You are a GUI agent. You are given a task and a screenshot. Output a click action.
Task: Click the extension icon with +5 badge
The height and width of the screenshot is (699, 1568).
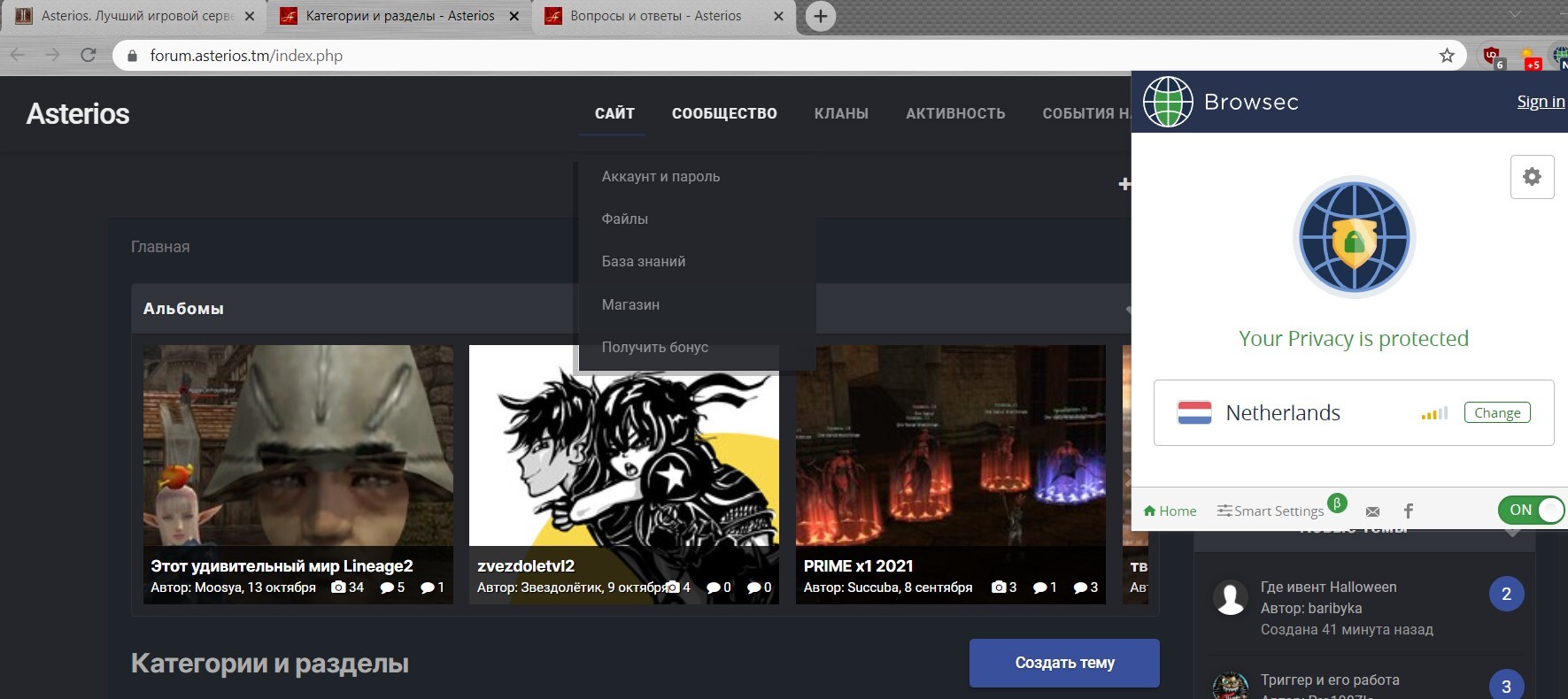tap(1531, 58)
